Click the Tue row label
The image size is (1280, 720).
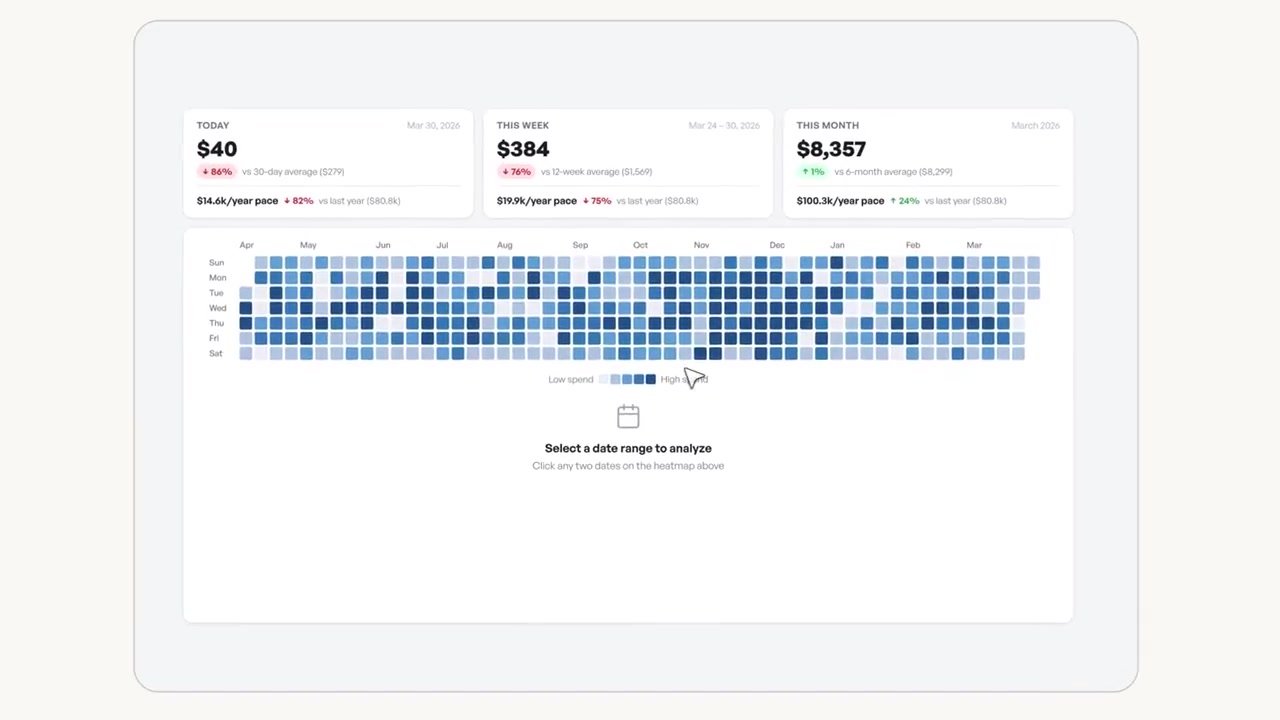point(216,293)
